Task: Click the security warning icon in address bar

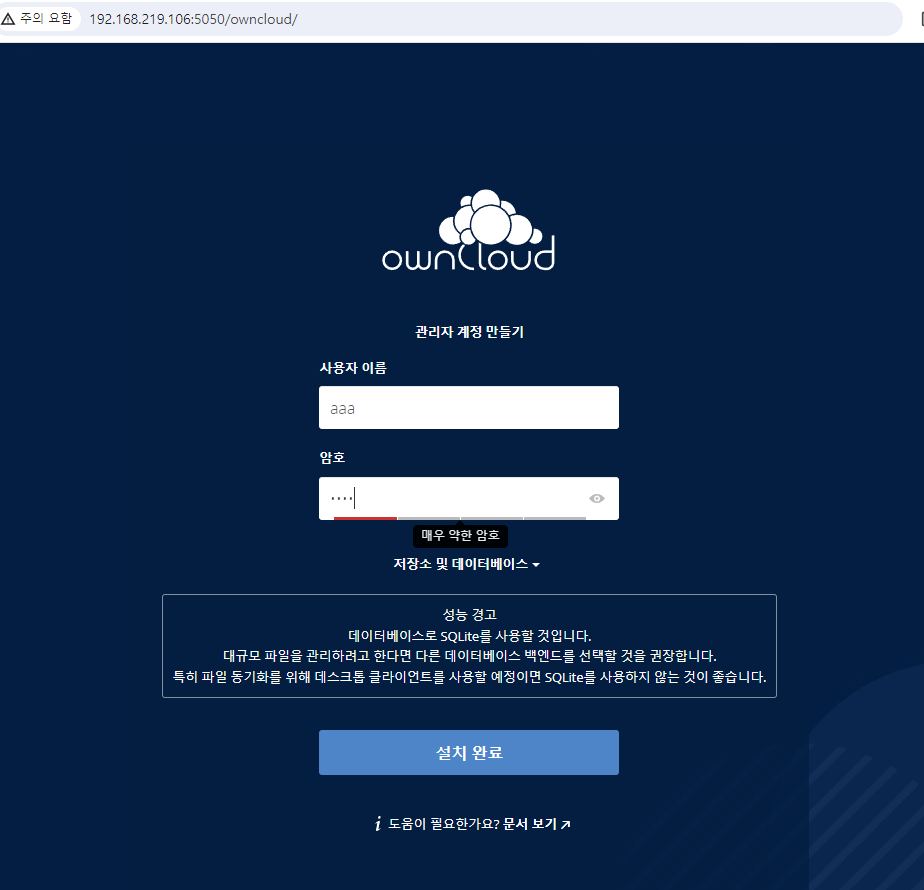Action: click(8, 19)
